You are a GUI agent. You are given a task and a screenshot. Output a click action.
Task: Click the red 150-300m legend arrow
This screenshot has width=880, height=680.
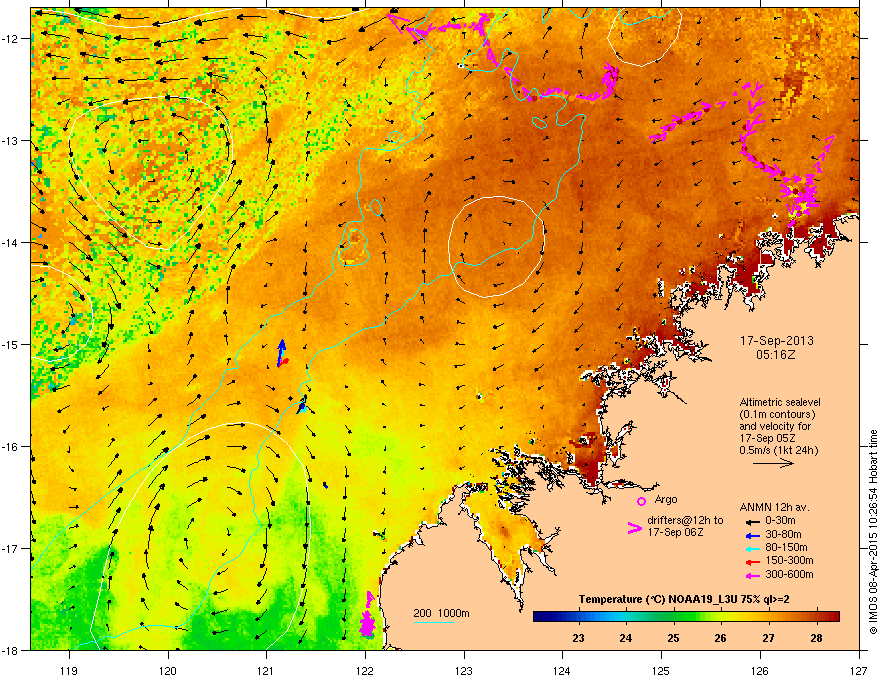click(751, 561)
